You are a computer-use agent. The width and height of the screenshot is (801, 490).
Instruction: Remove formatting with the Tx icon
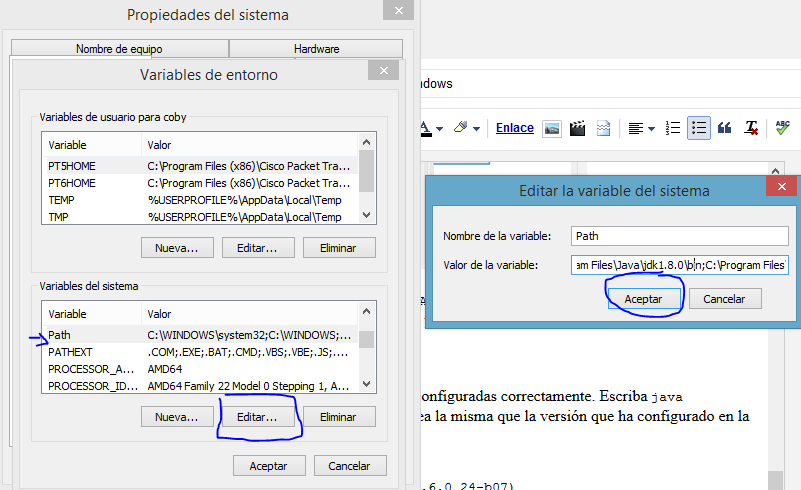point(751,128)
